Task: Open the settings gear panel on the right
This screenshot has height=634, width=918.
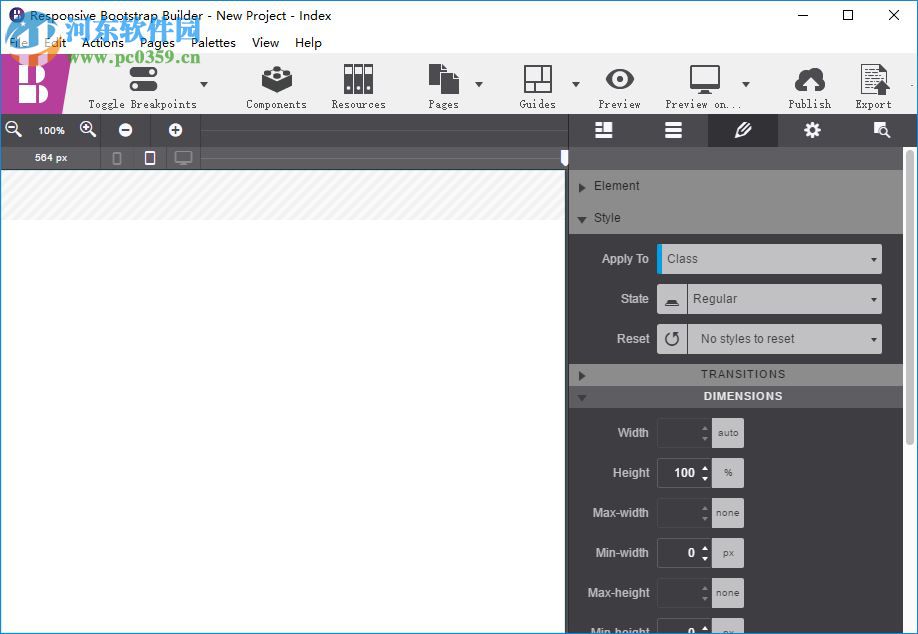Action: point(812,130)
